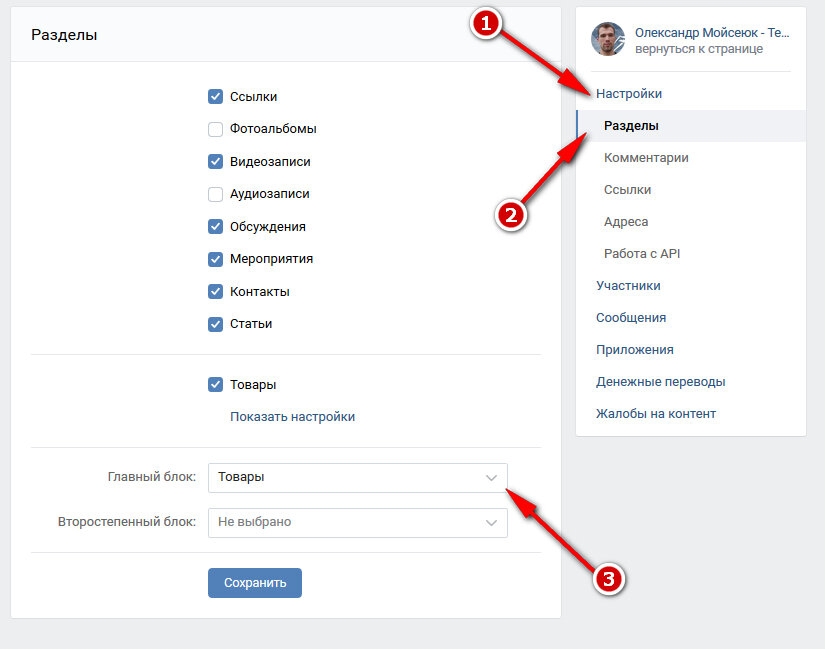Uncheck the Обсуждения checkbox
The height and width of the screenshot is (649, 825).
215,227
